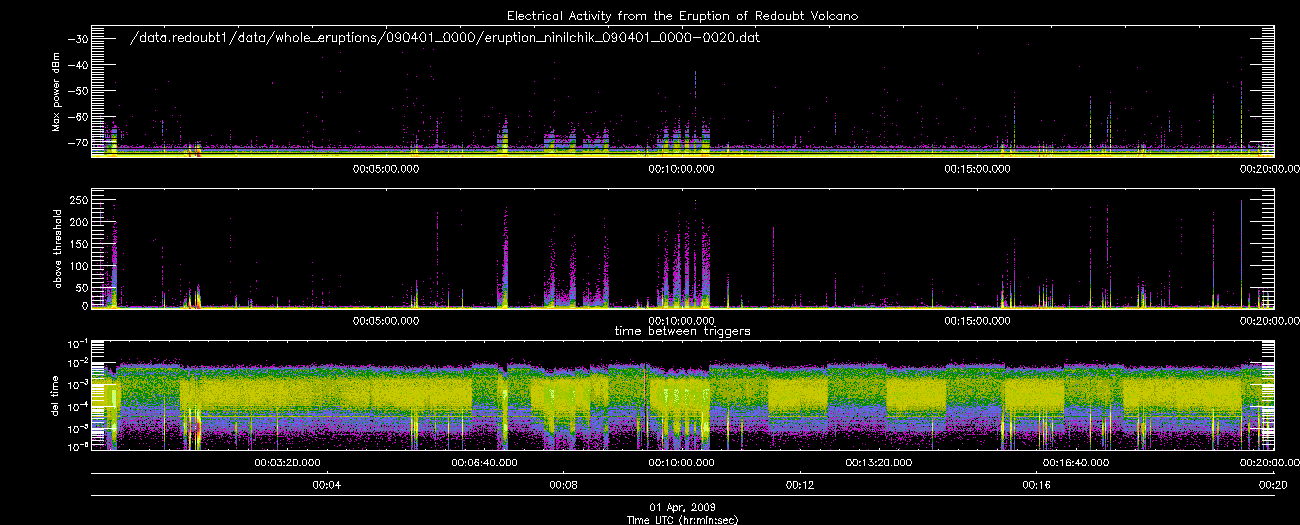Click the 00:10:00.000 label under the max power plot
Viewport: 1300px width, 525px height.
click(682, 169)
